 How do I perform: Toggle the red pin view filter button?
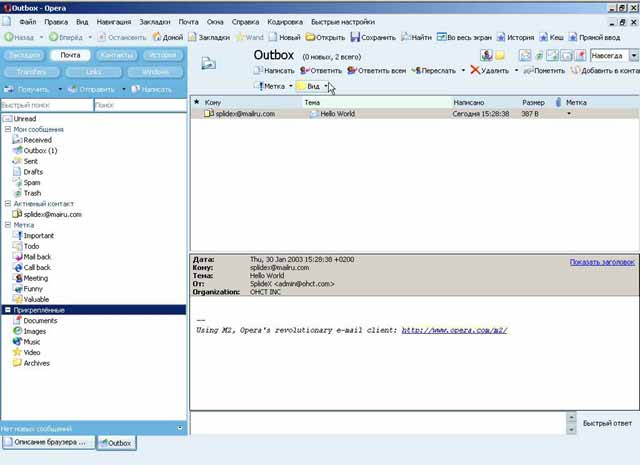pos(580,55)
